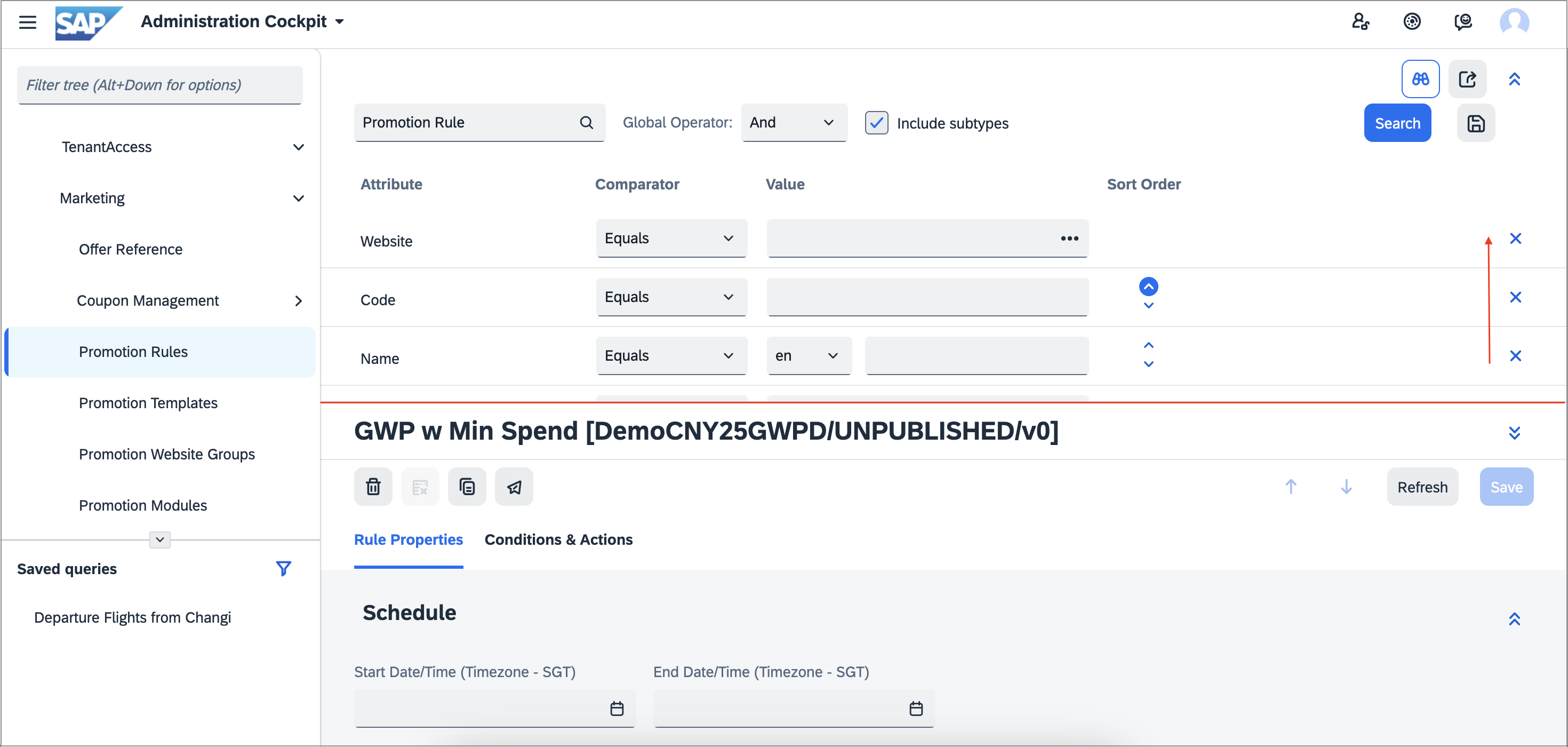Open the Code comparator Equals dropdown
The height and width of the screenshot is (747, 1568).
click(671, 297)
